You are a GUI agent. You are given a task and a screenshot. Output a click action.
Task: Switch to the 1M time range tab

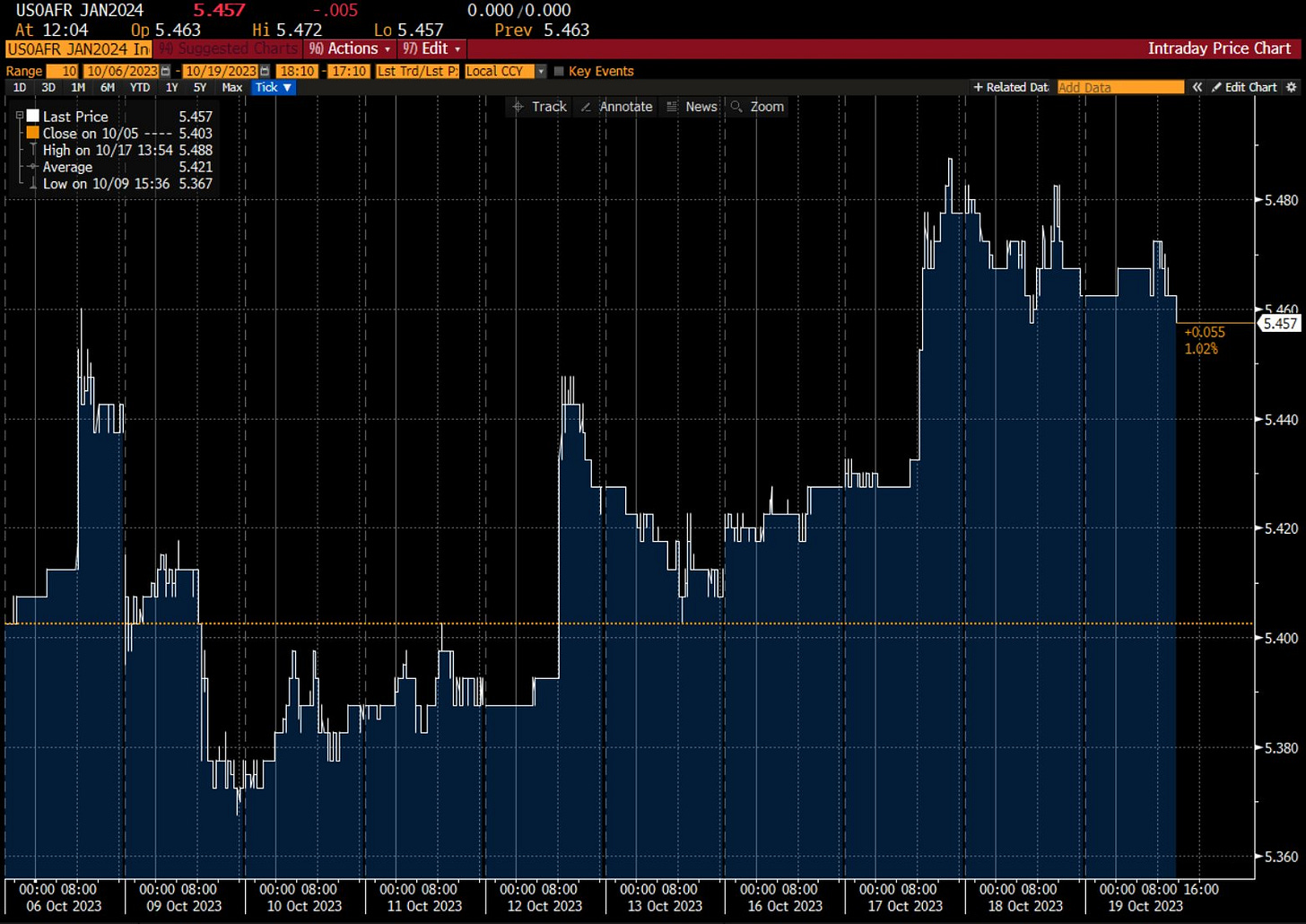[78, 87]
